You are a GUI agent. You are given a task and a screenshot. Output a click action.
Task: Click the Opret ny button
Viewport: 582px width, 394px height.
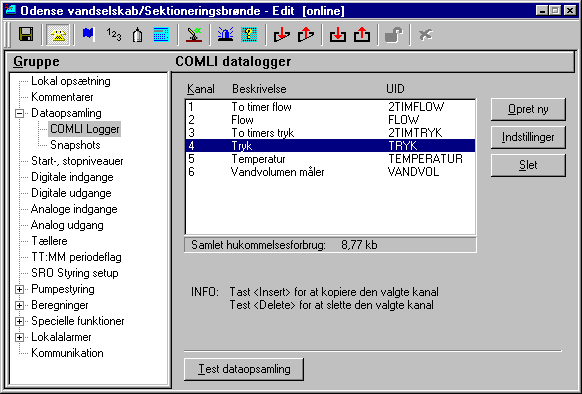tap(528, 109)
